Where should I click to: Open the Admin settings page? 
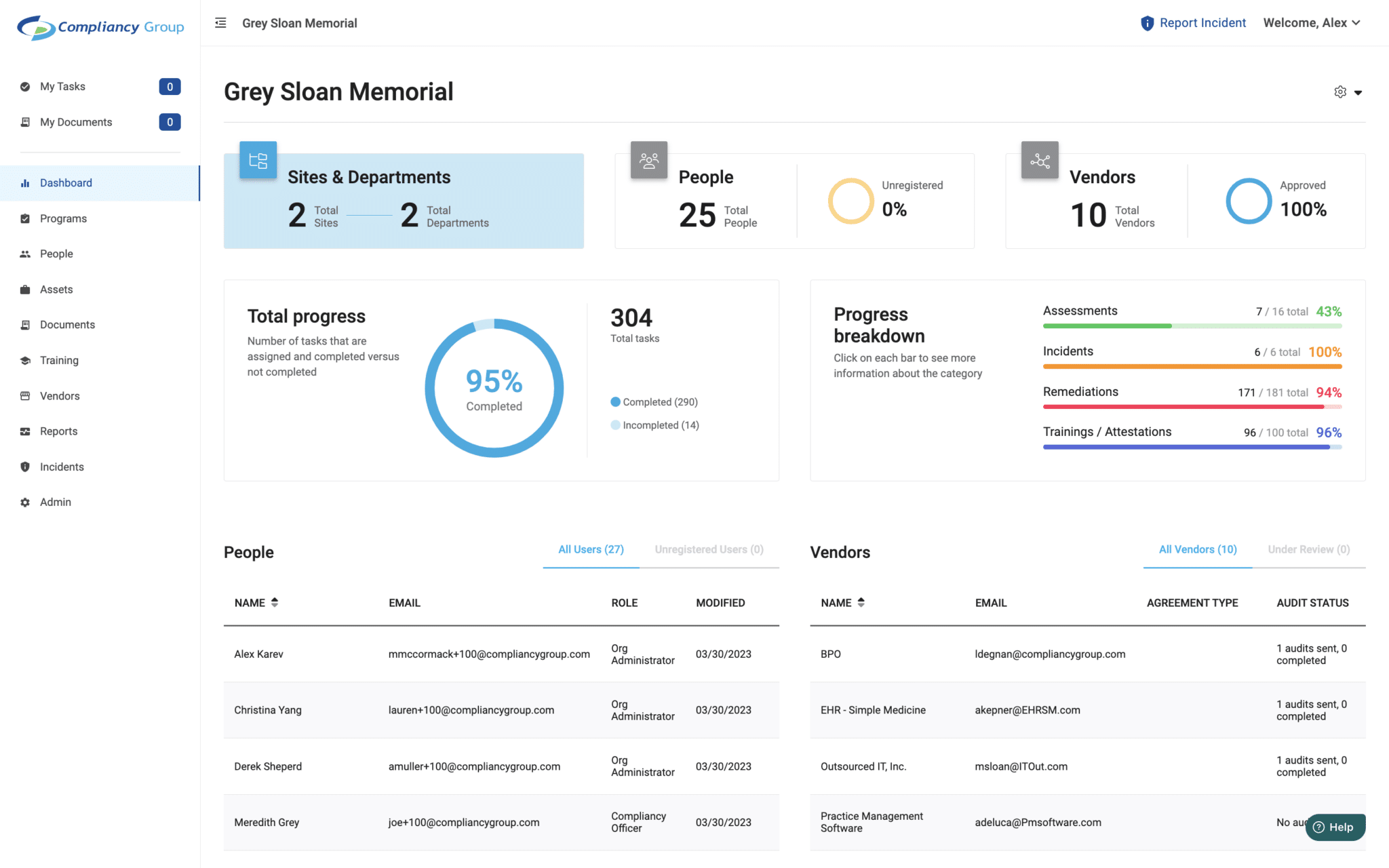pyautogui.click(x=56, y=502)
